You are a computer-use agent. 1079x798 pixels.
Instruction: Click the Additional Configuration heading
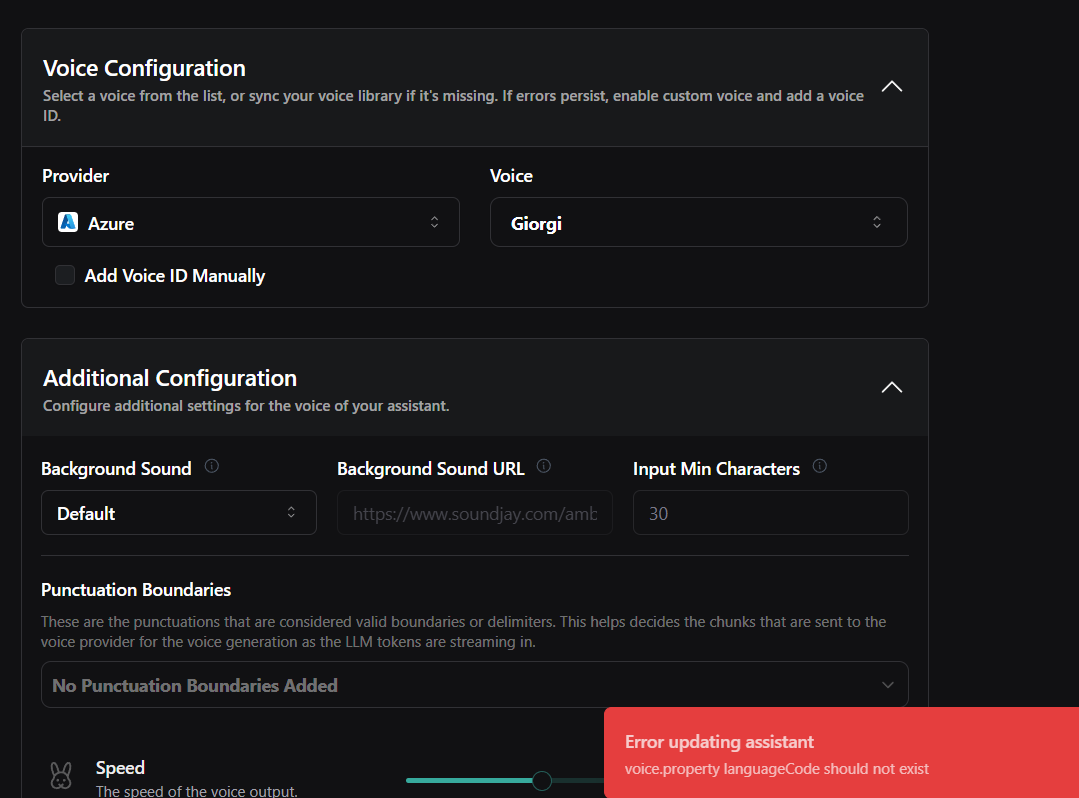coord(170,378)
